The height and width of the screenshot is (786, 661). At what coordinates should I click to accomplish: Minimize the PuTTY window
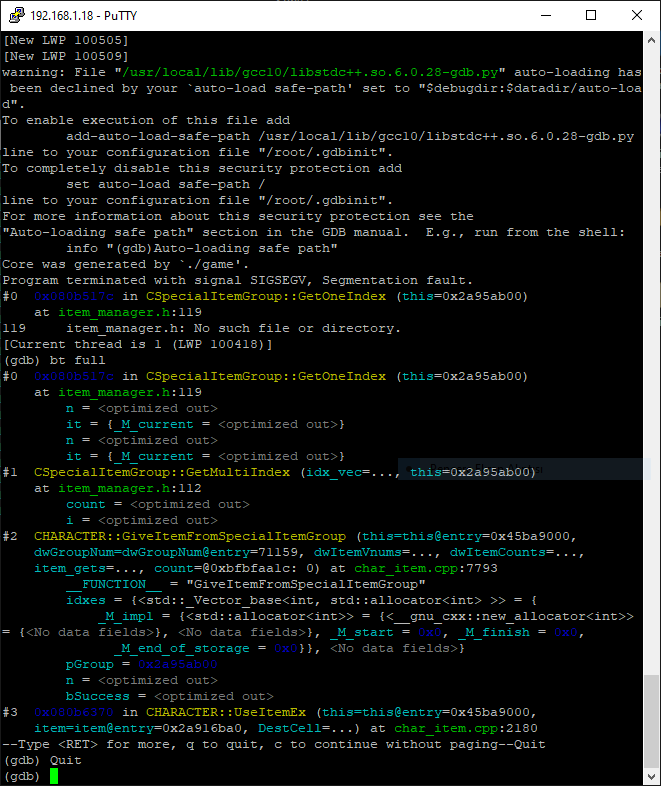(545, 15)
